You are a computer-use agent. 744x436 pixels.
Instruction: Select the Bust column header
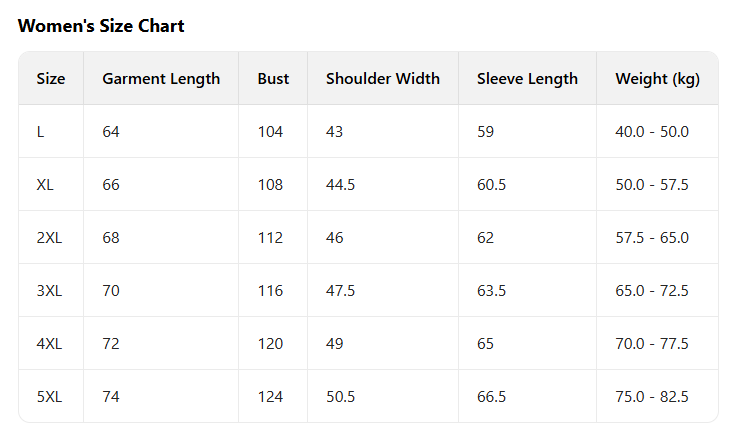[x=273, y=79]
